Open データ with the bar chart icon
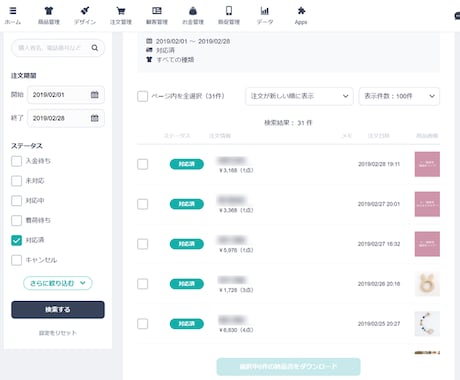The width and height of the screenshot is (460, 380). [x=265, y=11]
